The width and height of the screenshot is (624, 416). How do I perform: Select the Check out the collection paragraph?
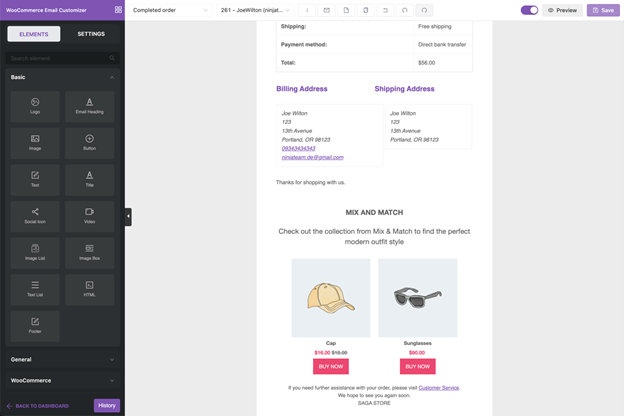coord(374,236)
